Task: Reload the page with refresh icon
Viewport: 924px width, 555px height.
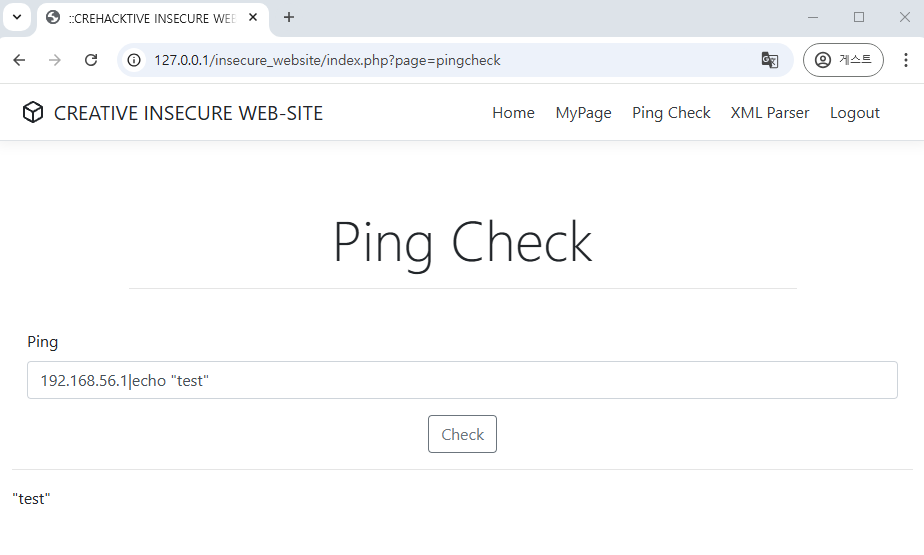Action: tap(91, 60)
